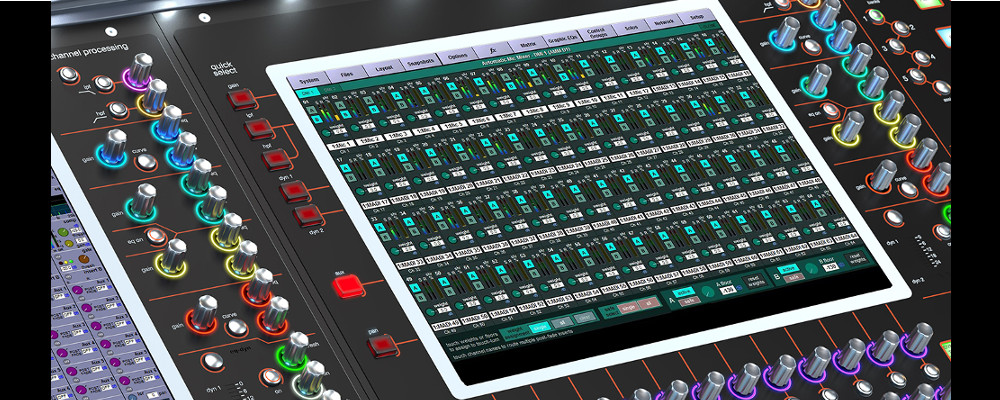This screenshot has height=400, width=1000.
Task: Open the System tab on touchscreen
Action: pyautogui.click(x=309, y=80)
